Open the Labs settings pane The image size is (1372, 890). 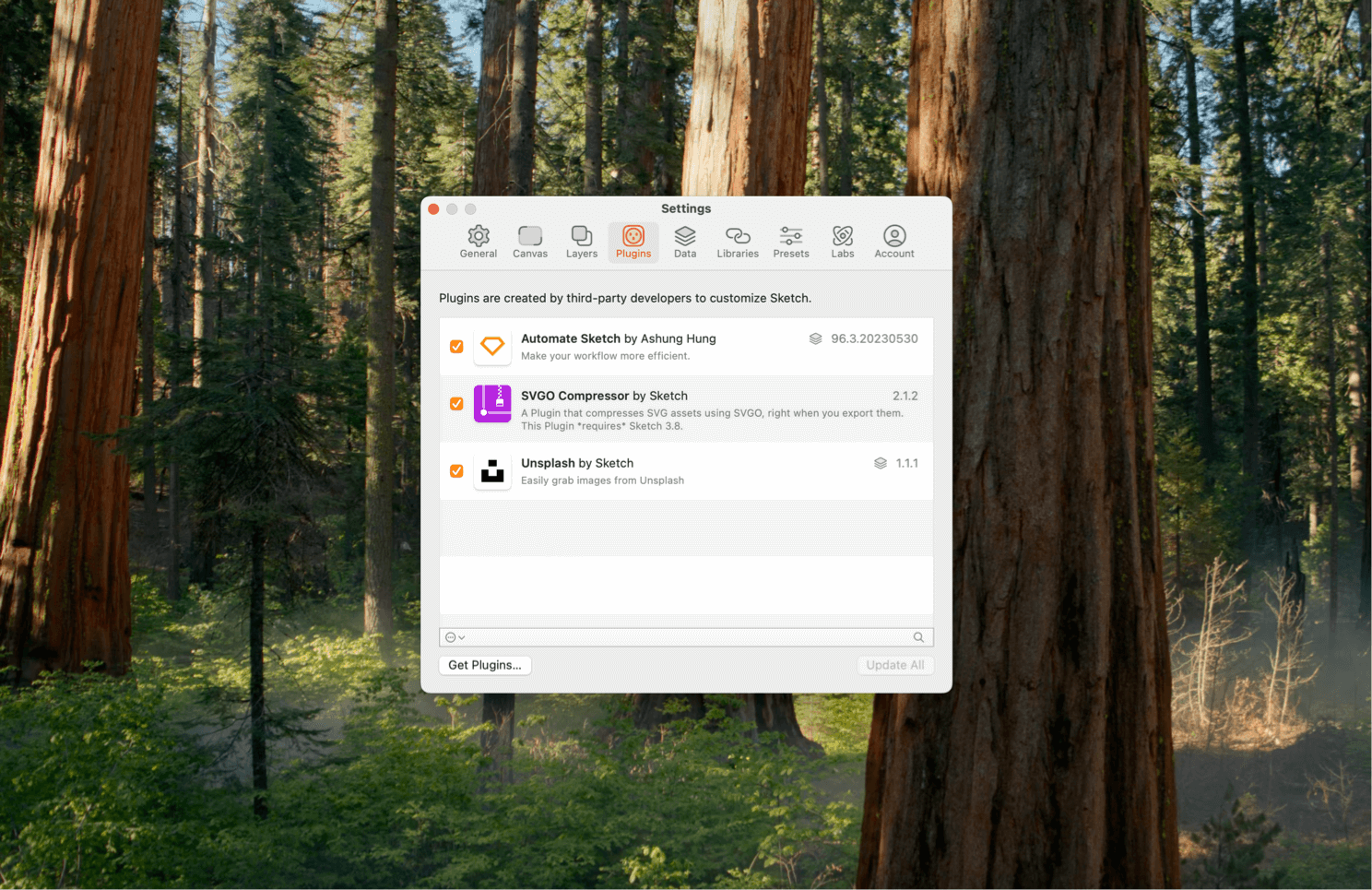[842, 241]
